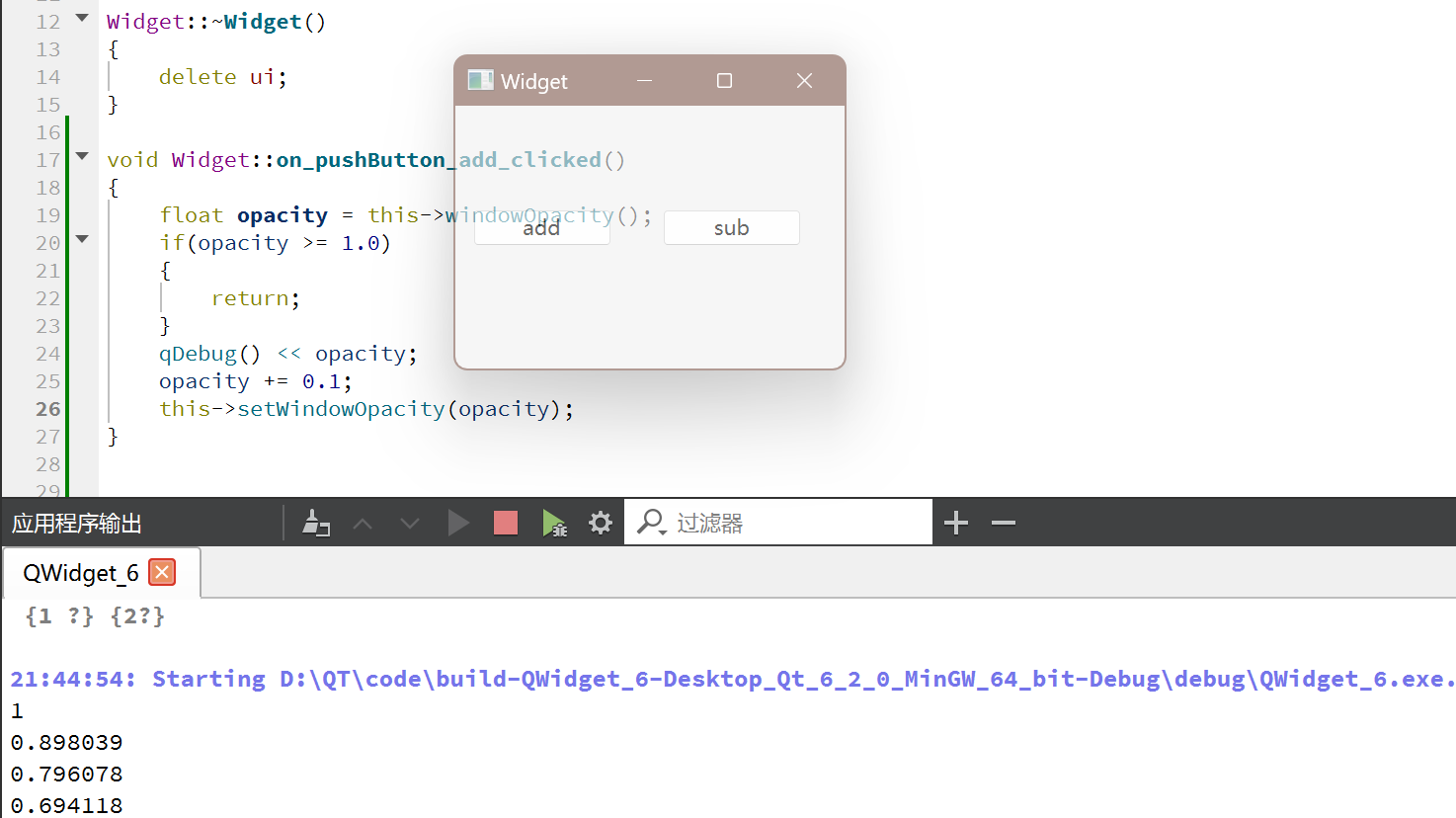Collapse on_pushButton_add_clicked function fold arrow

coord(82,157)
